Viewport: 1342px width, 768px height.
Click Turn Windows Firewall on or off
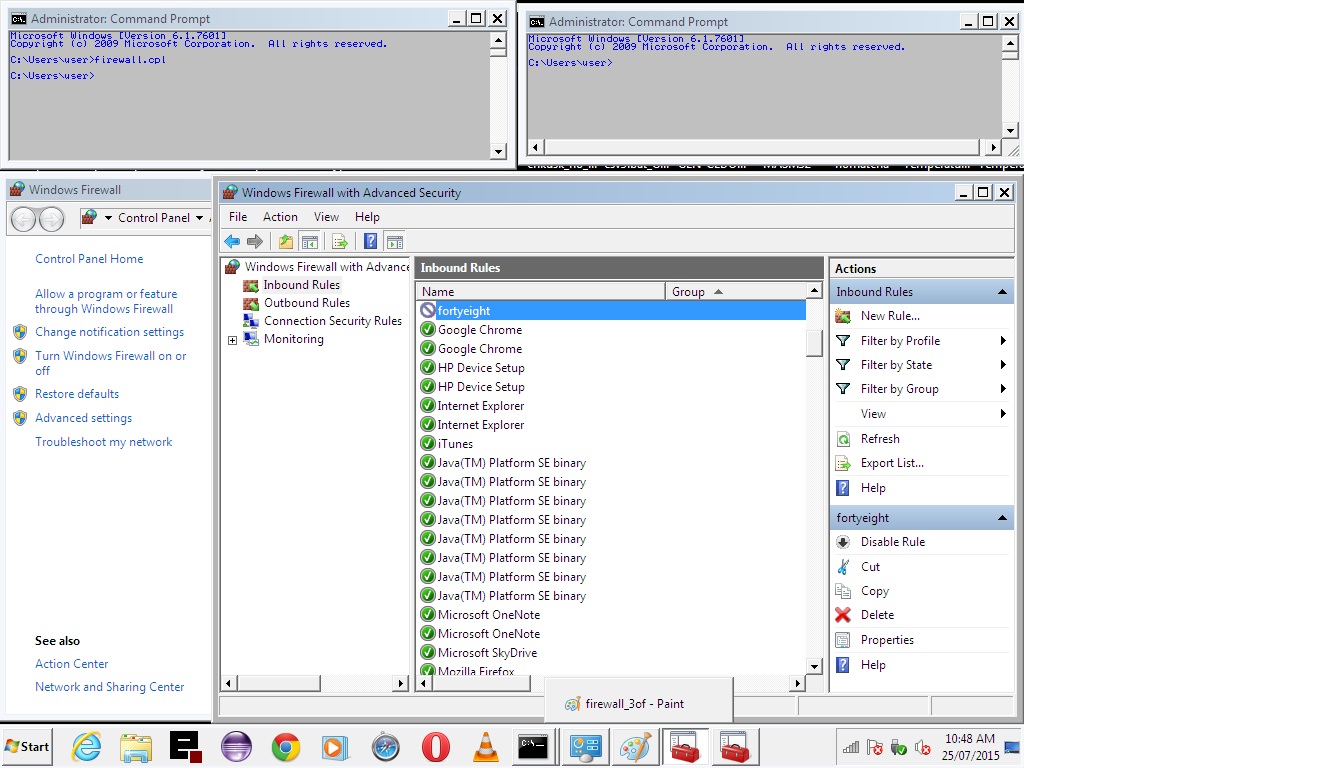pos(110,363)
